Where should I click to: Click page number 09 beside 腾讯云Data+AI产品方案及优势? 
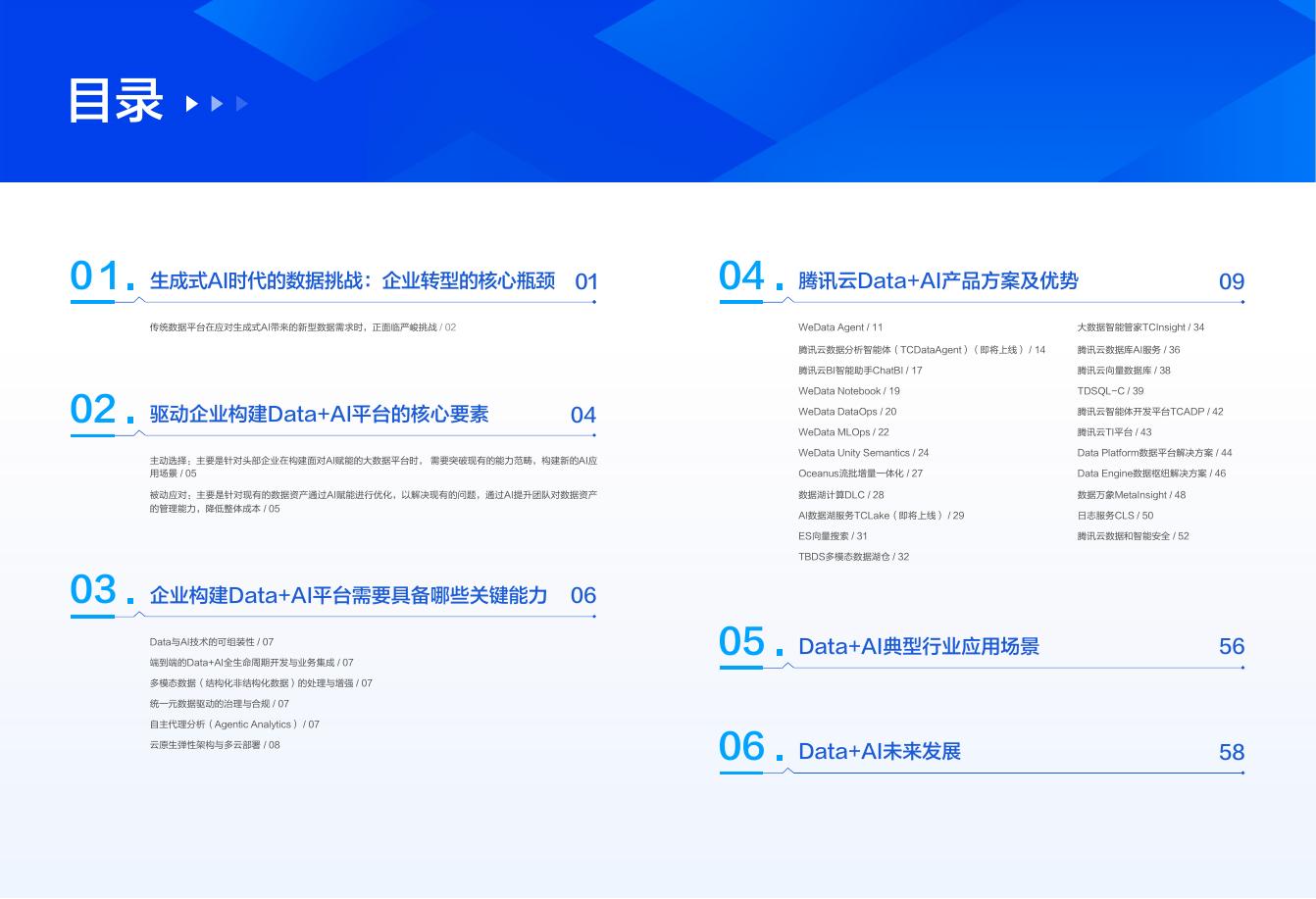[x=1232, y=282]
